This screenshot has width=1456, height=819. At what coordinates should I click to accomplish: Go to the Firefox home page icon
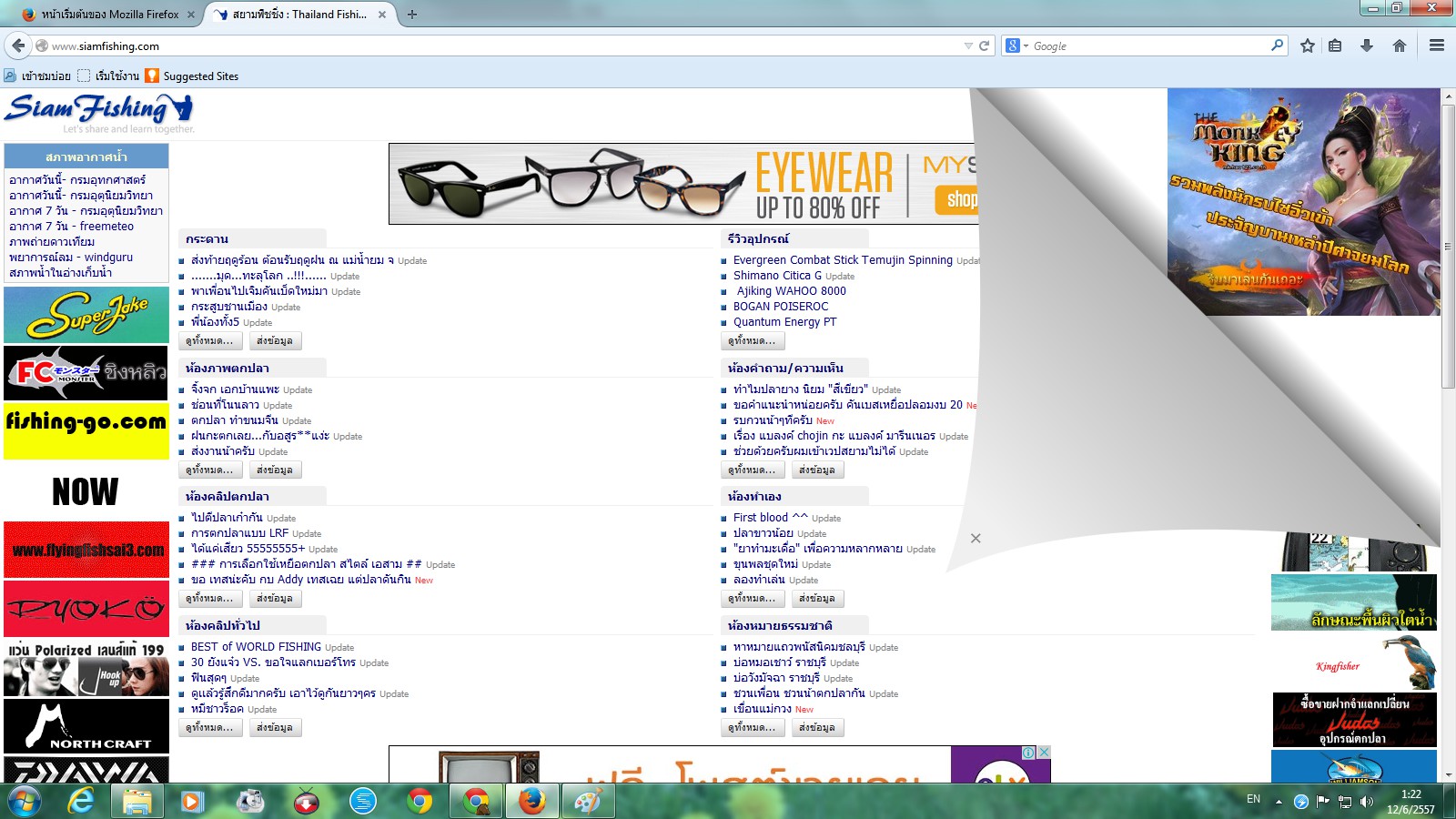(1400, 45)
